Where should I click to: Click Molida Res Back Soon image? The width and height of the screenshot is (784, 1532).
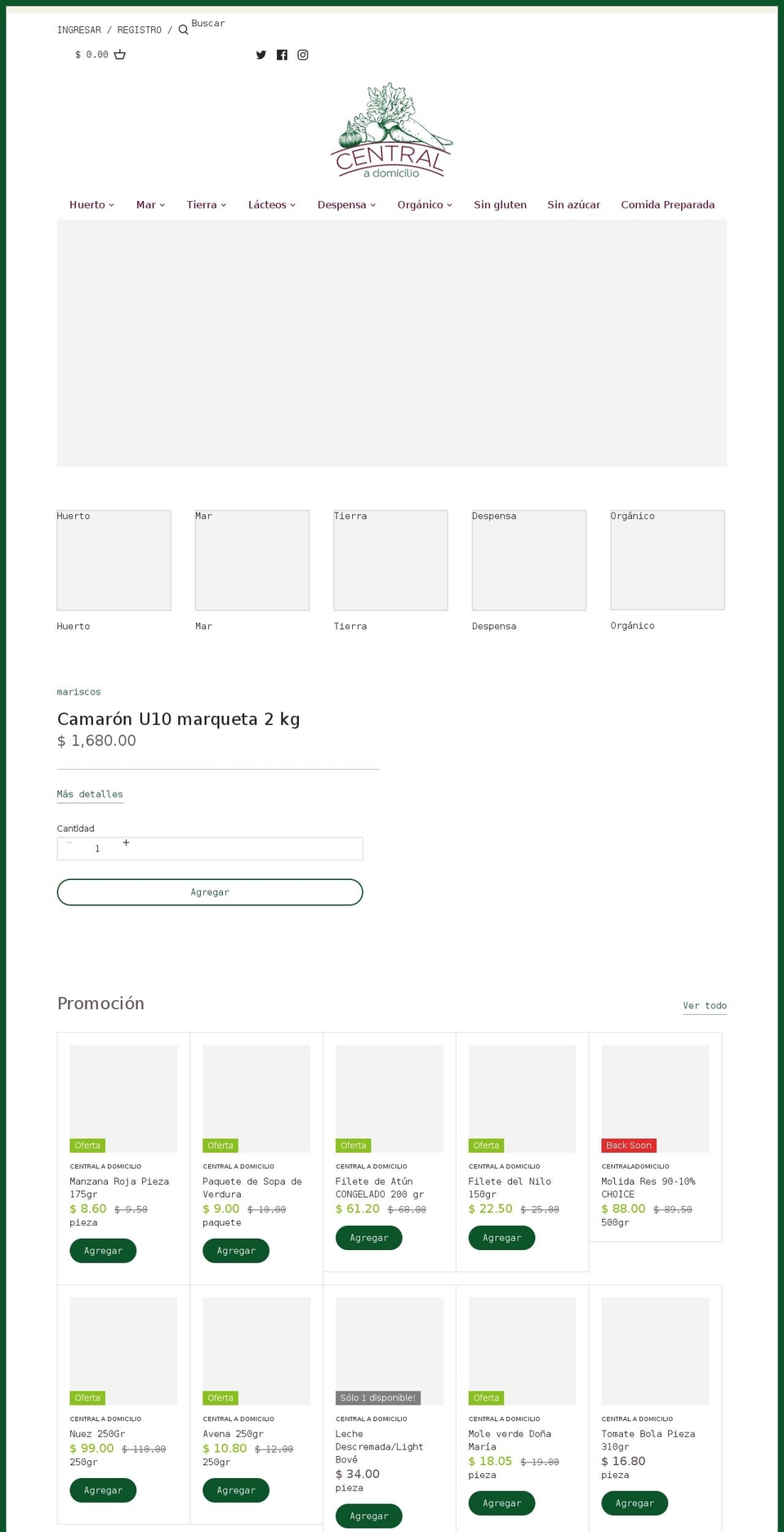655,1098
